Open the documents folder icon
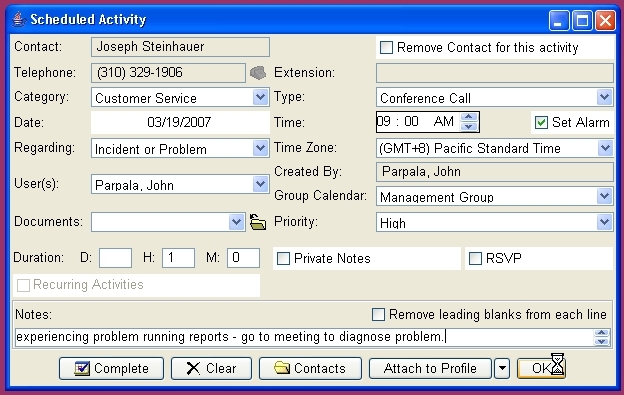 click(x=258, y=222)
